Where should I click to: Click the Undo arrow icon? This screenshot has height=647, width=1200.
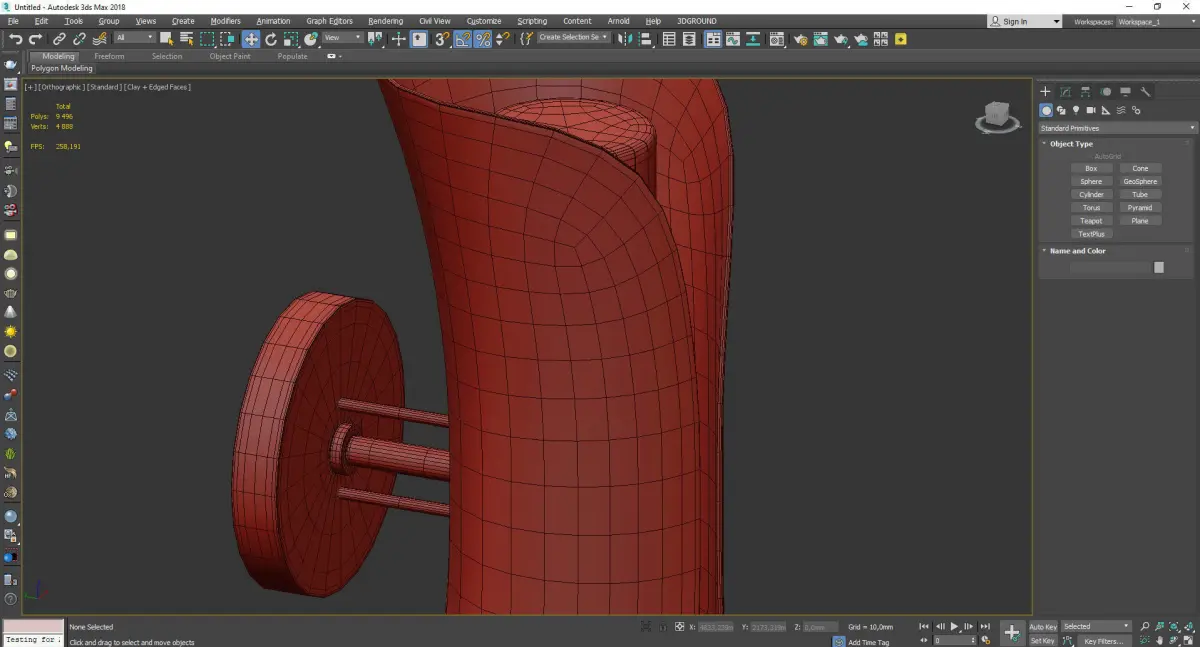coord(15,39)
